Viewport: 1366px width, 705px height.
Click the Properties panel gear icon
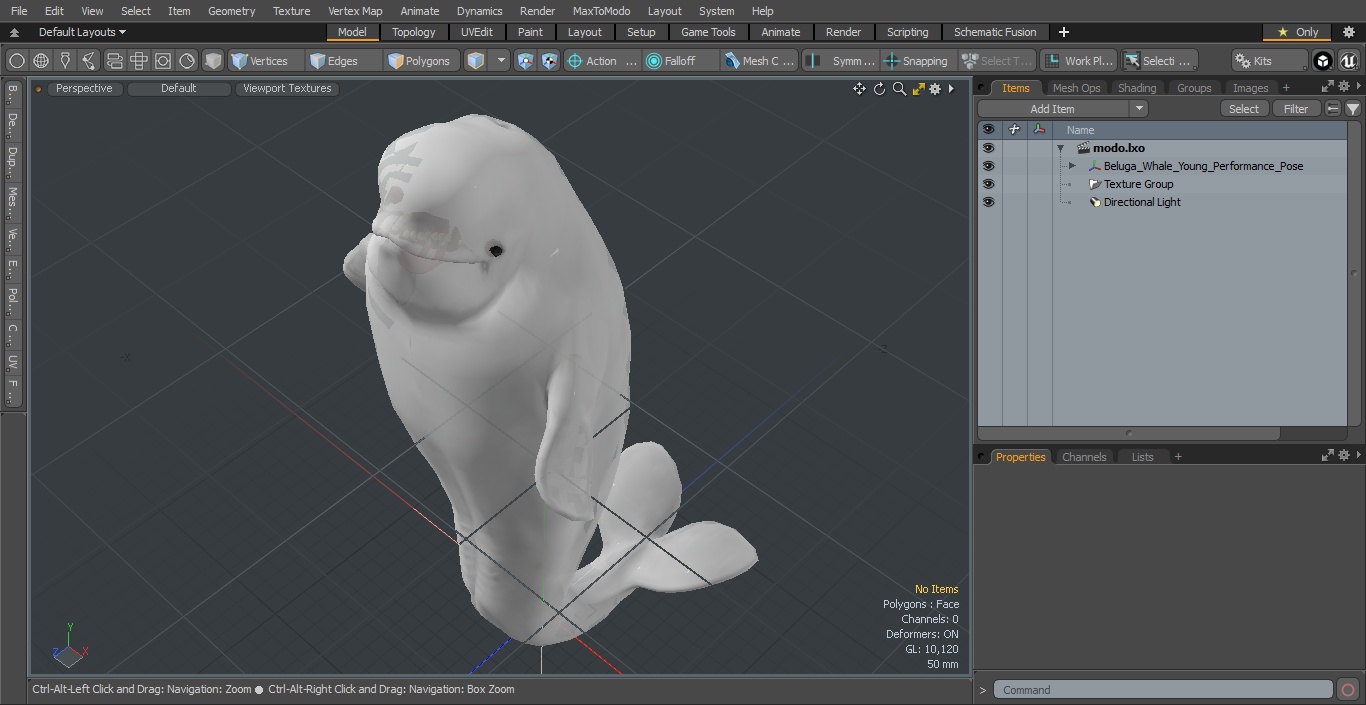coord(1344,455)
